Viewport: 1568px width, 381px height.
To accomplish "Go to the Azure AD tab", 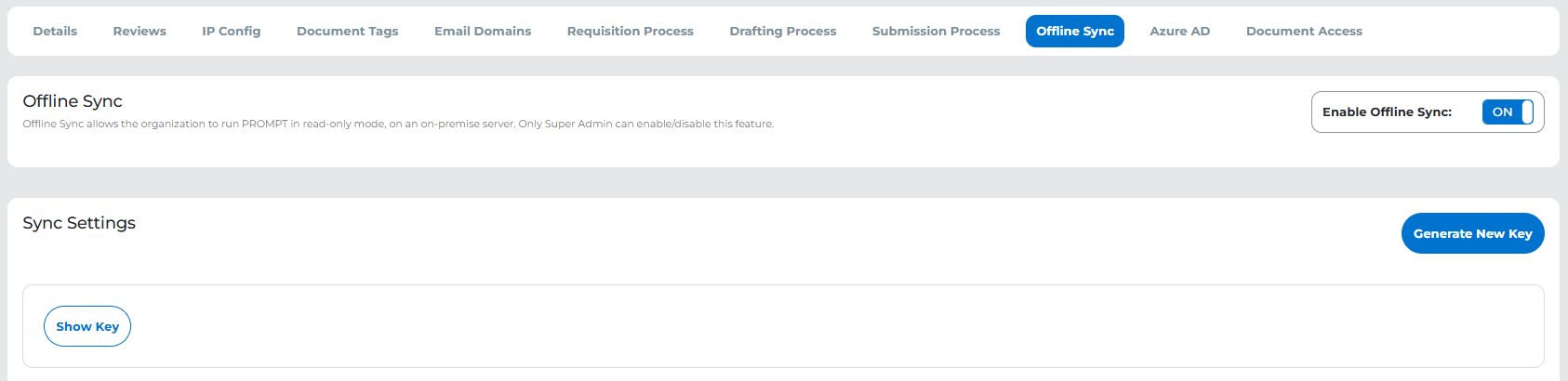I will (1179, 32).
